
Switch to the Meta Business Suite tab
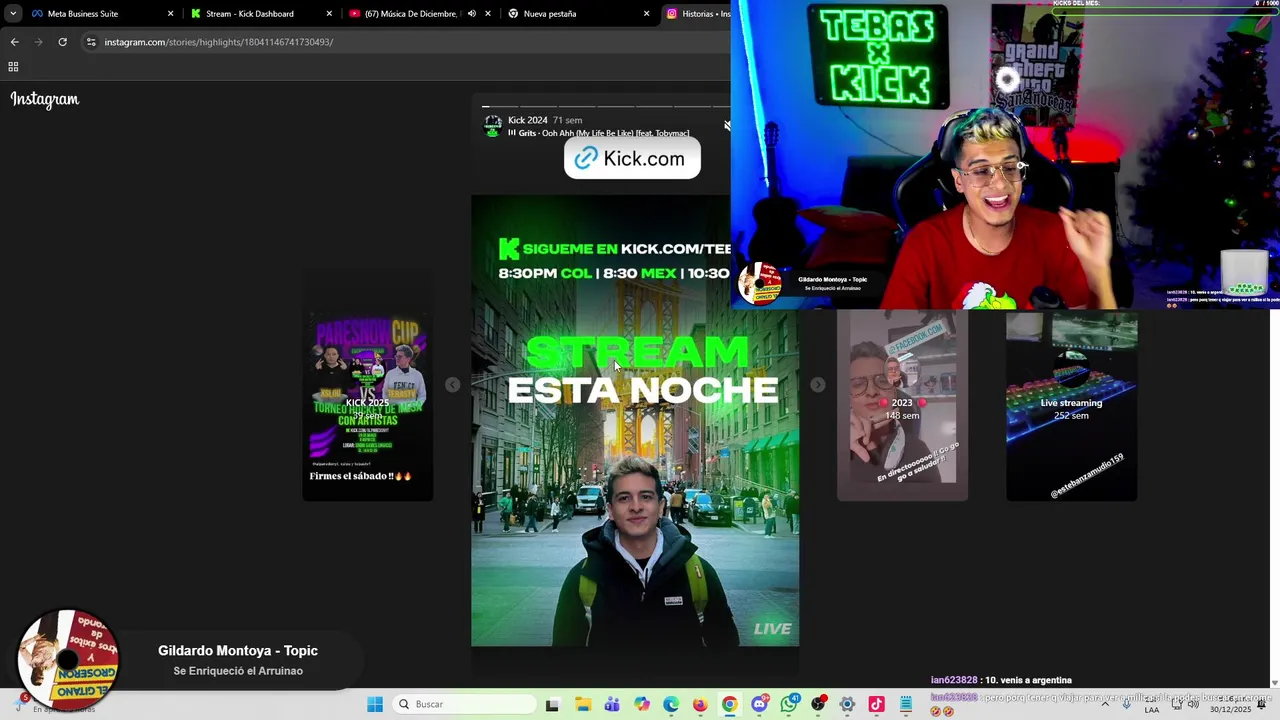click(x=102, y=14)
